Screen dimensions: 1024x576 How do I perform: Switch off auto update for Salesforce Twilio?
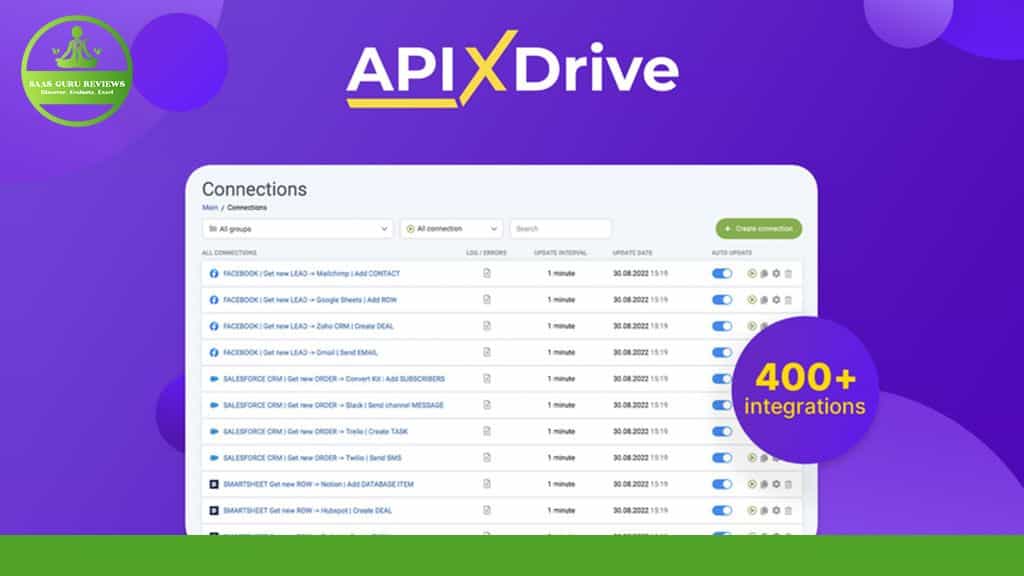(722, 458)
